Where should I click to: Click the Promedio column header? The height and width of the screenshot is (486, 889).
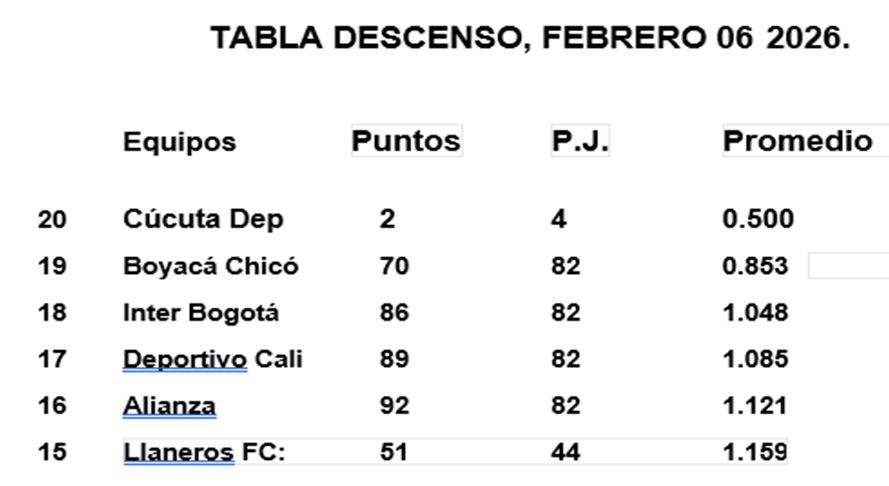pyautogui.click(x=797, y=141)
